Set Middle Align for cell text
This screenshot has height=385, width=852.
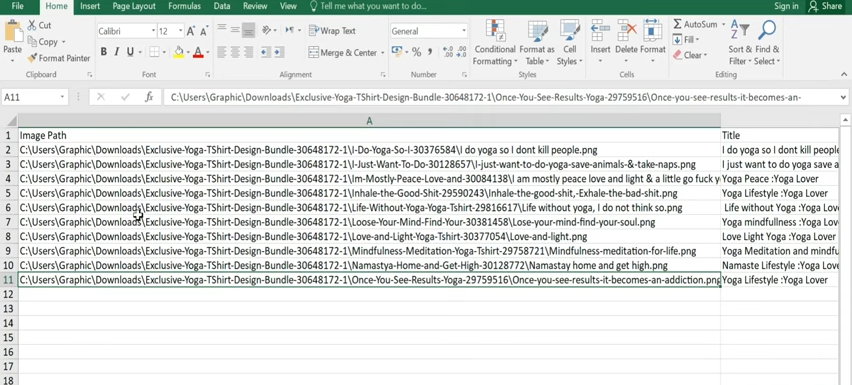pos(235,30)
